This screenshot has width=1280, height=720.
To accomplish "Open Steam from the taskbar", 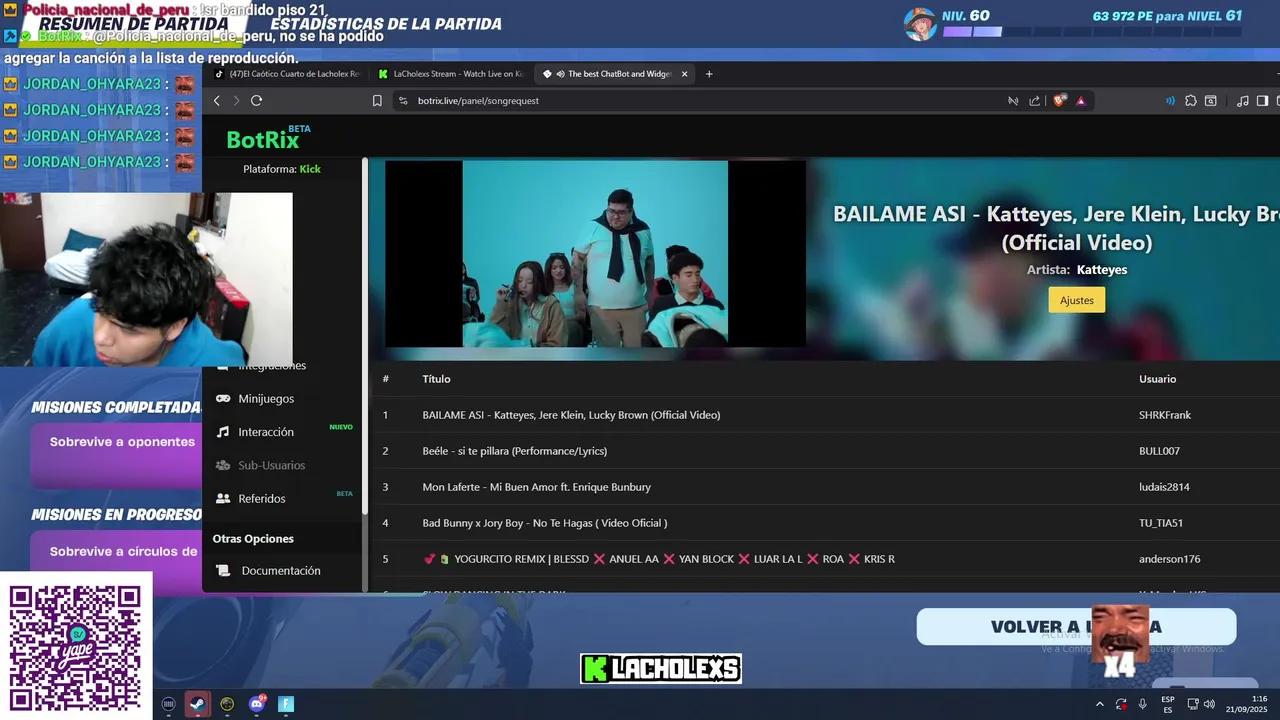I will (x=197, y=704).
